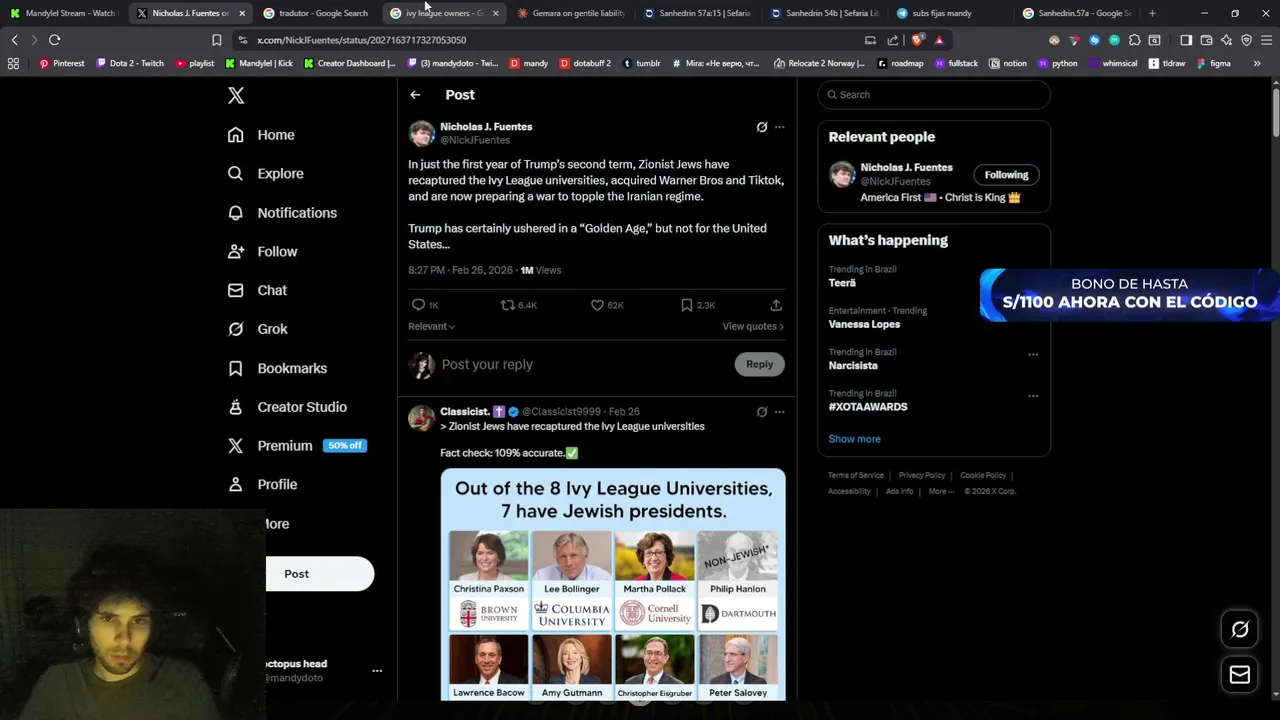The width and height of the screenshot is (1280, 720).
Task: Click the Grok icon on Fuentes' post
Action: [x=762, y=127]
